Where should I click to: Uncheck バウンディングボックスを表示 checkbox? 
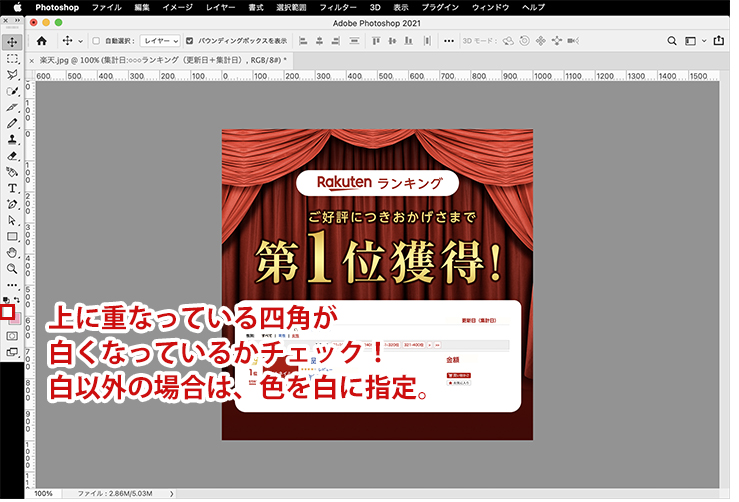point(190,41)
